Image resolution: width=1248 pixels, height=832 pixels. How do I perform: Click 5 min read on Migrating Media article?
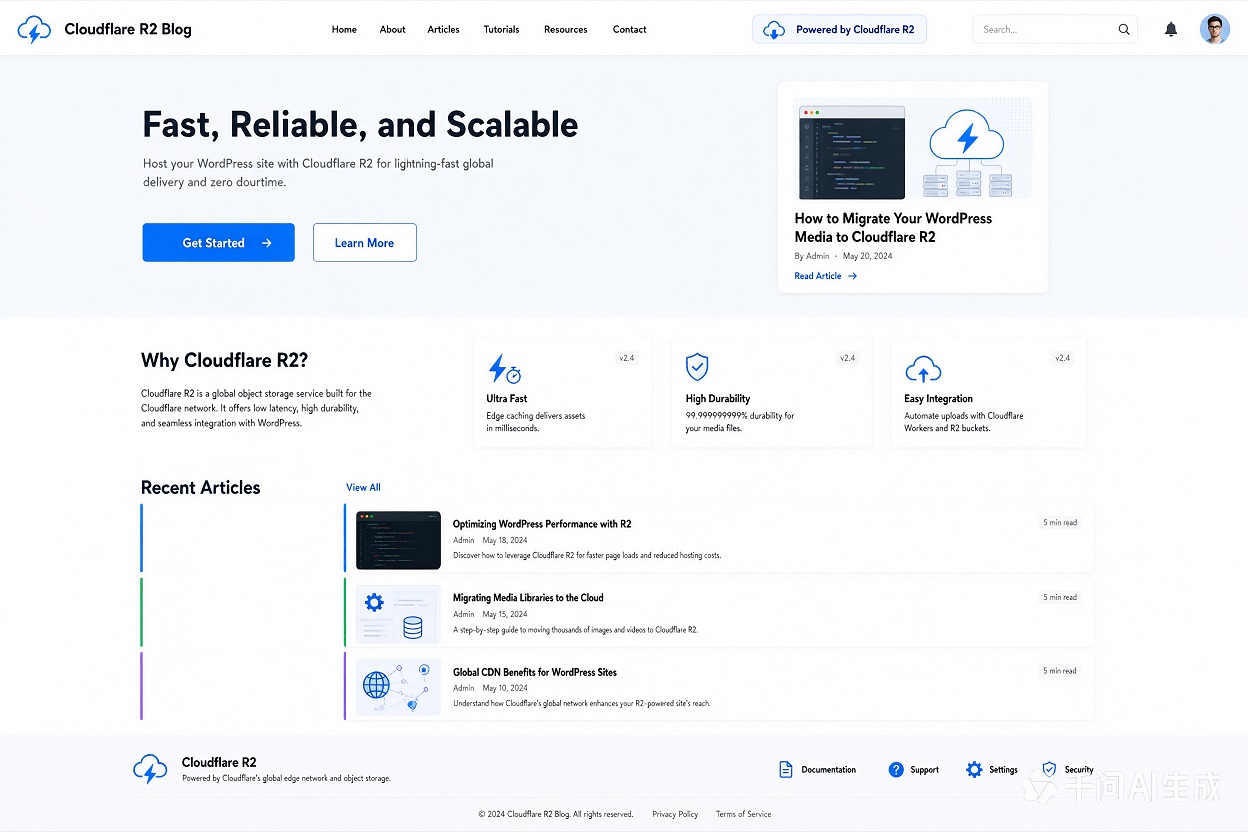coord(1060,597)
